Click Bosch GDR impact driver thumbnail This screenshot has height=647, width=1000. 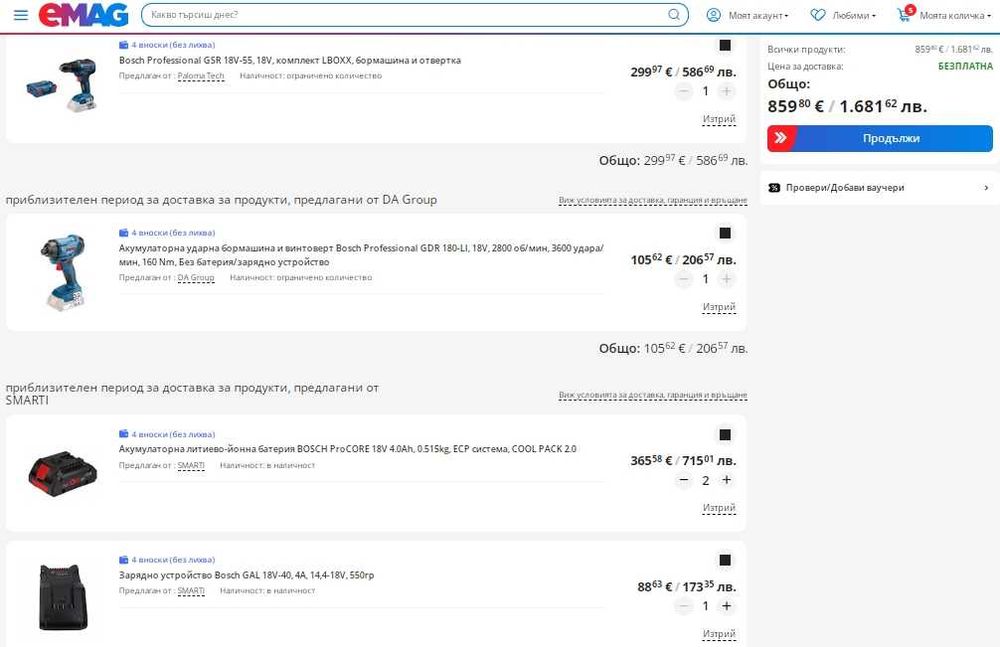point(62,272)
